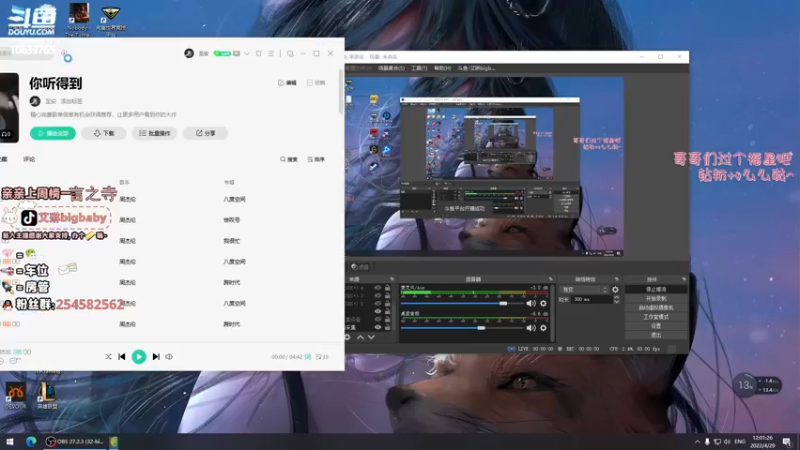Toggle lyrics display icon in music player
The image size is (800, 450).
click(x=308, y=357)
